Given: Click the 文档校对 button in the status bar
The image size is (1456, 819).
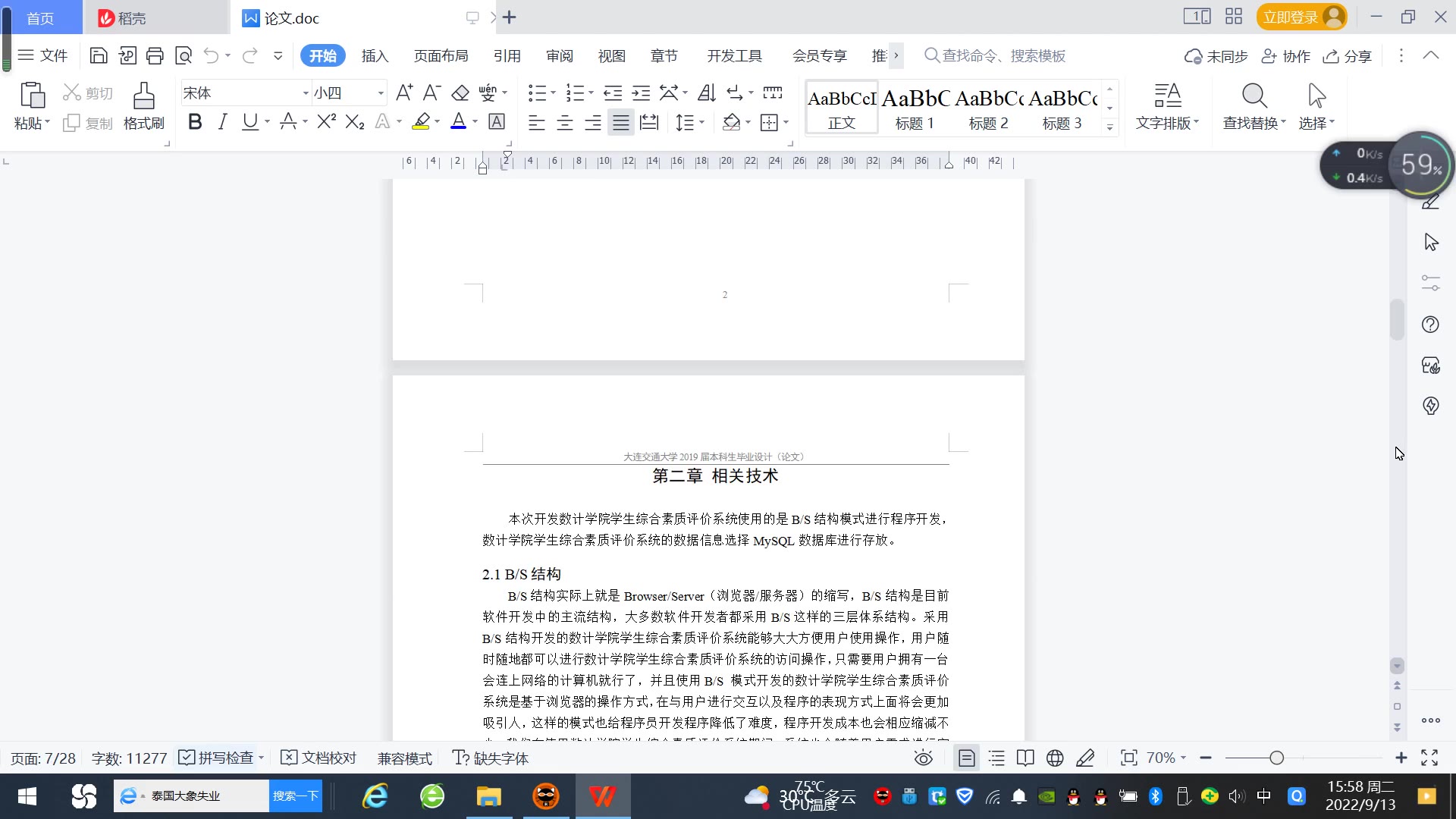Looking at the screenshot, I should tap(318, 758).
